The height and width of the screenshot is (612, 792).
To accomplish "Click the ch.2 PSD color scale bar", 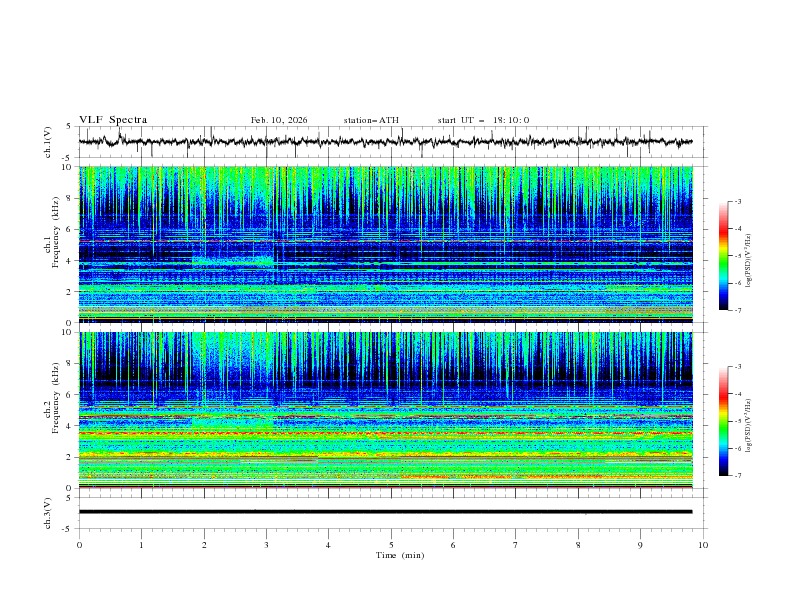I will pos(723,421).
